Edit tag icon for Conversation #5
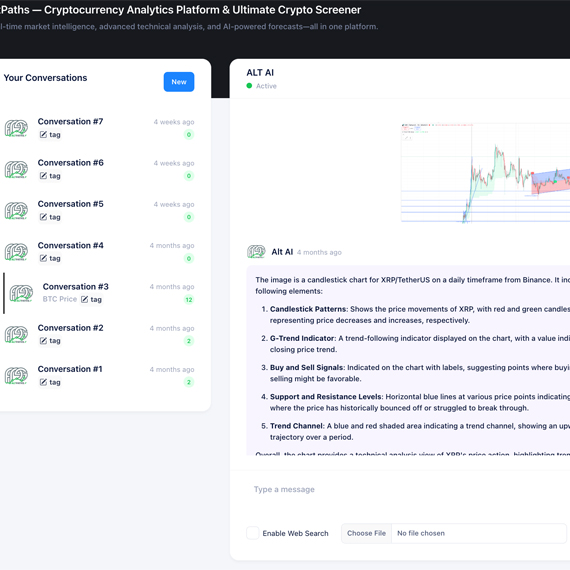Image resolution: width=570 pixels, height=570 pixels. click(43, 217)
